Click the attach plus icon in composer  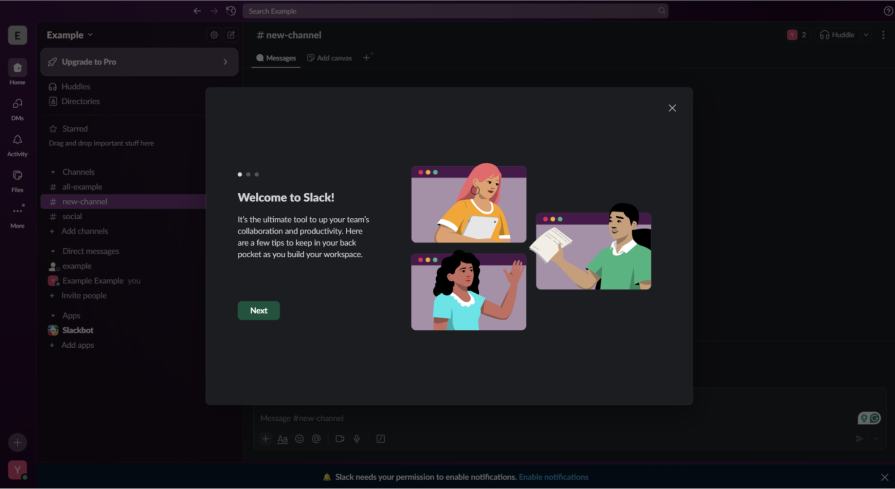[x=265, y=439]
